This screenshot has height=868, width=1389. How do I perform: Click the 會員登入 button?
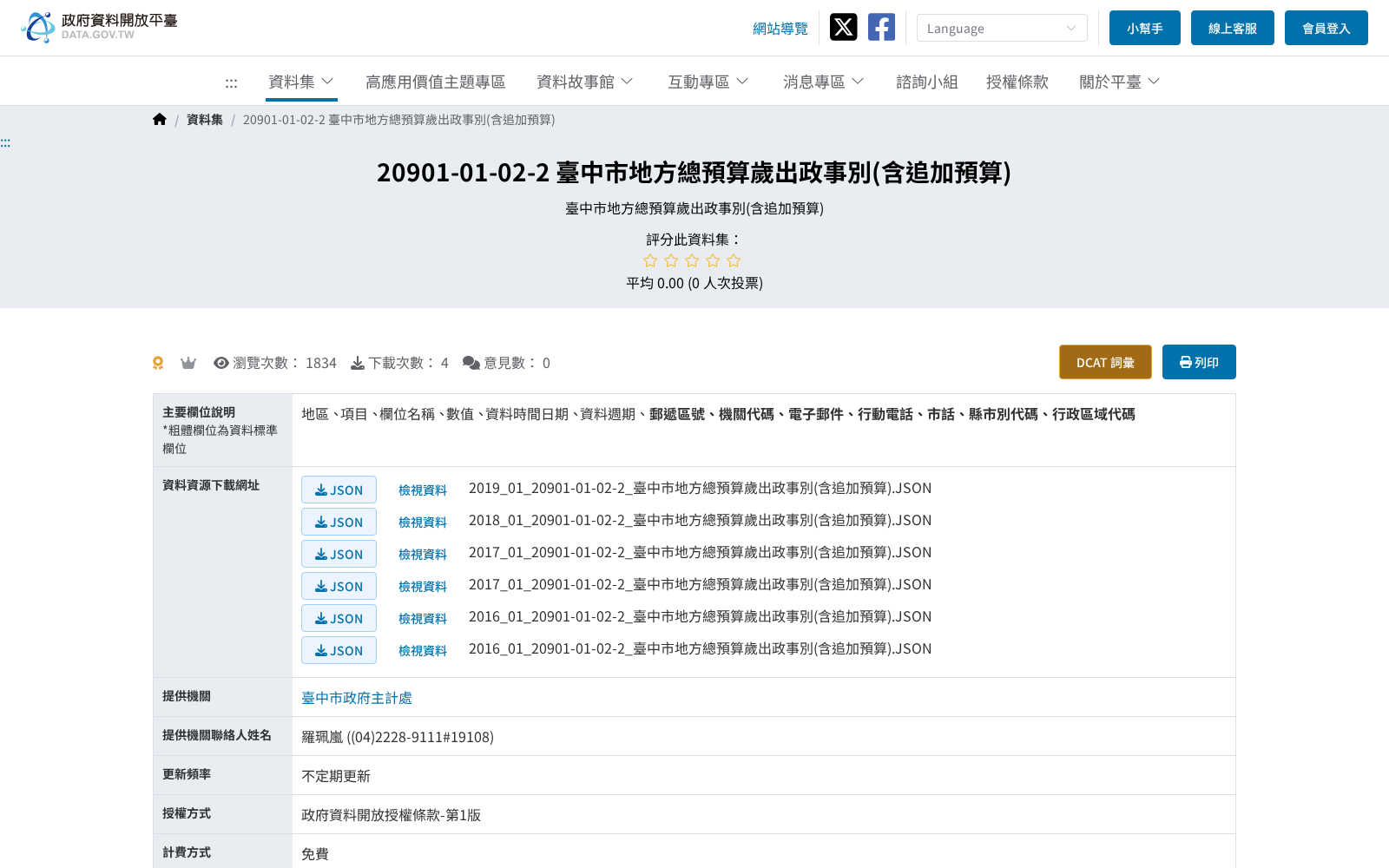tap(1326, 28)
